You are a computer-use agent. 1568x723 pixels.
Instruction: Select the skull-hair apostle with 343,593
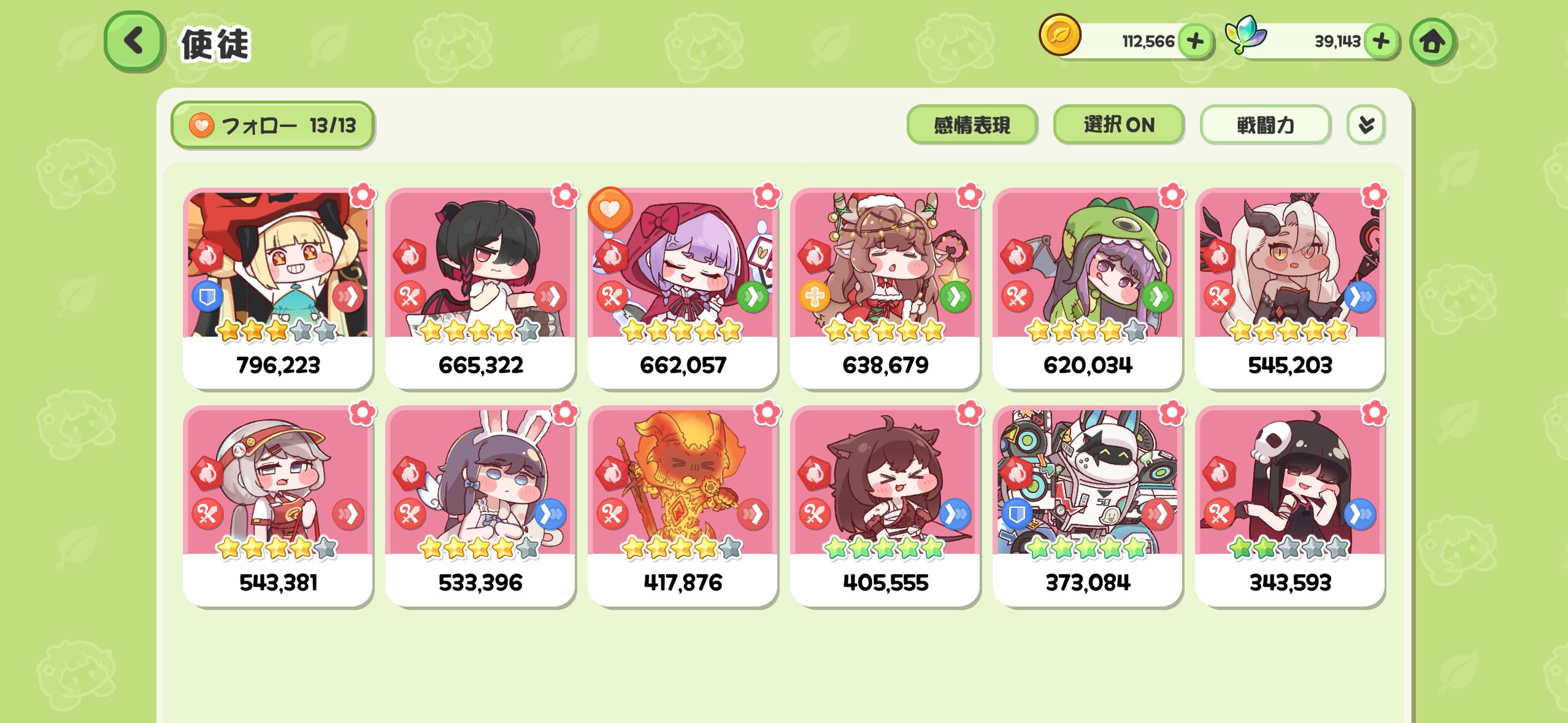click(1290, 506)
